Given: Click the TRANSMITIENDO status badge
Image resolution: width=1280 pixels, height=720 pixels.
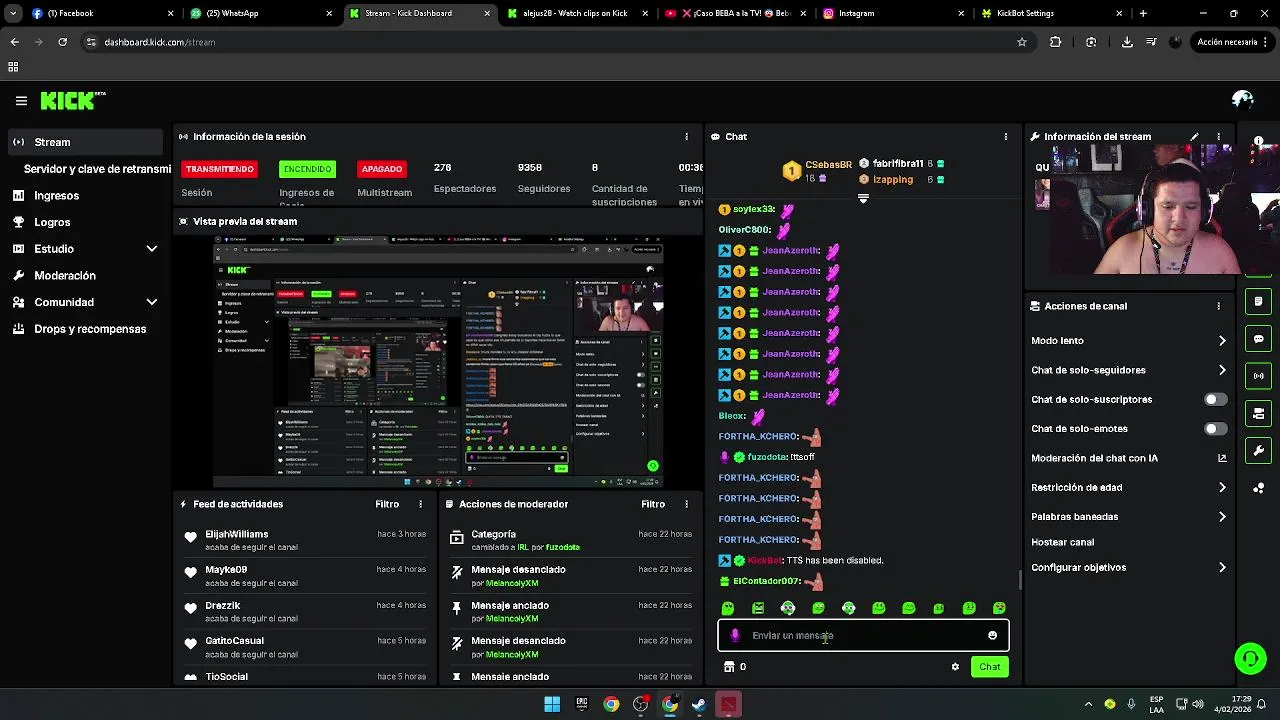Looking at the screenshot, I should pos(219,169).
